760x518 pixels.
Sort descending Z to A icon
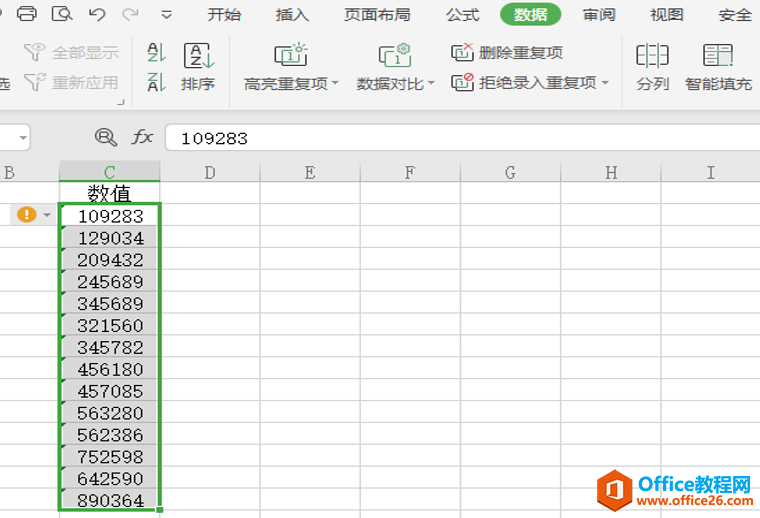tap(156, 82)
